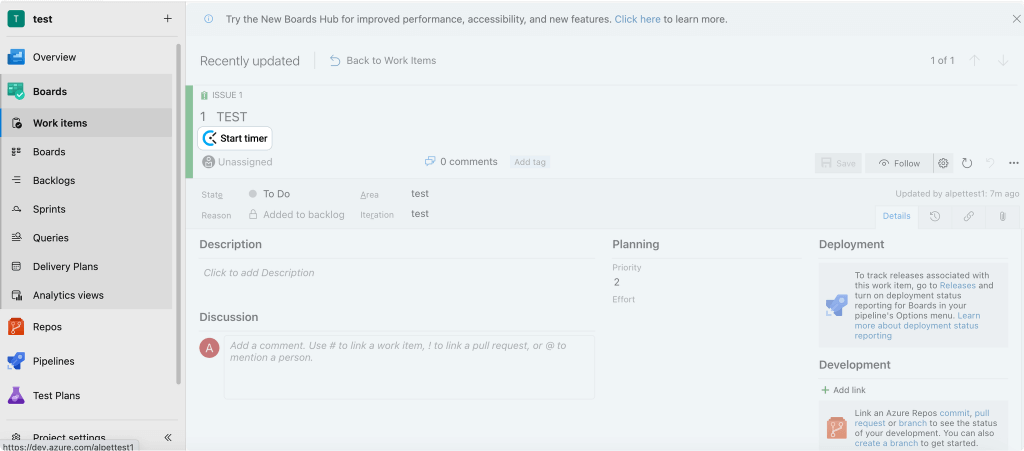
Task: Click the commit link in Development
Action: coord(954,413)
